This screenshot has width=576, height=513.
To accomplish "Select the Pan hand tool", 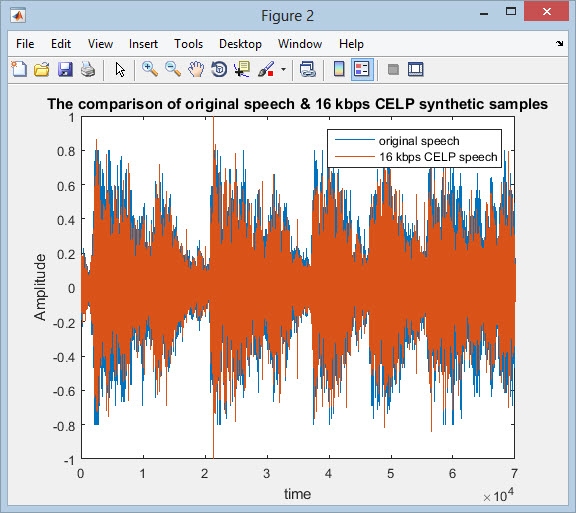I will coord(196,69).
